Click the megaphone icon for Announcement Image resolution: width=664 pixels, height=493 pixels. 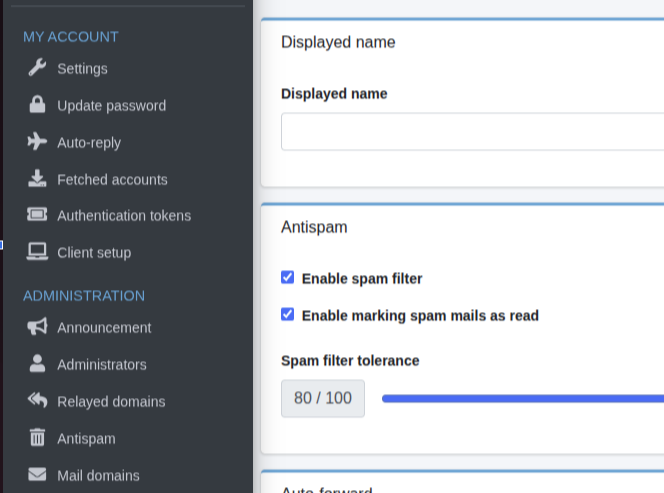coord(37,327)
